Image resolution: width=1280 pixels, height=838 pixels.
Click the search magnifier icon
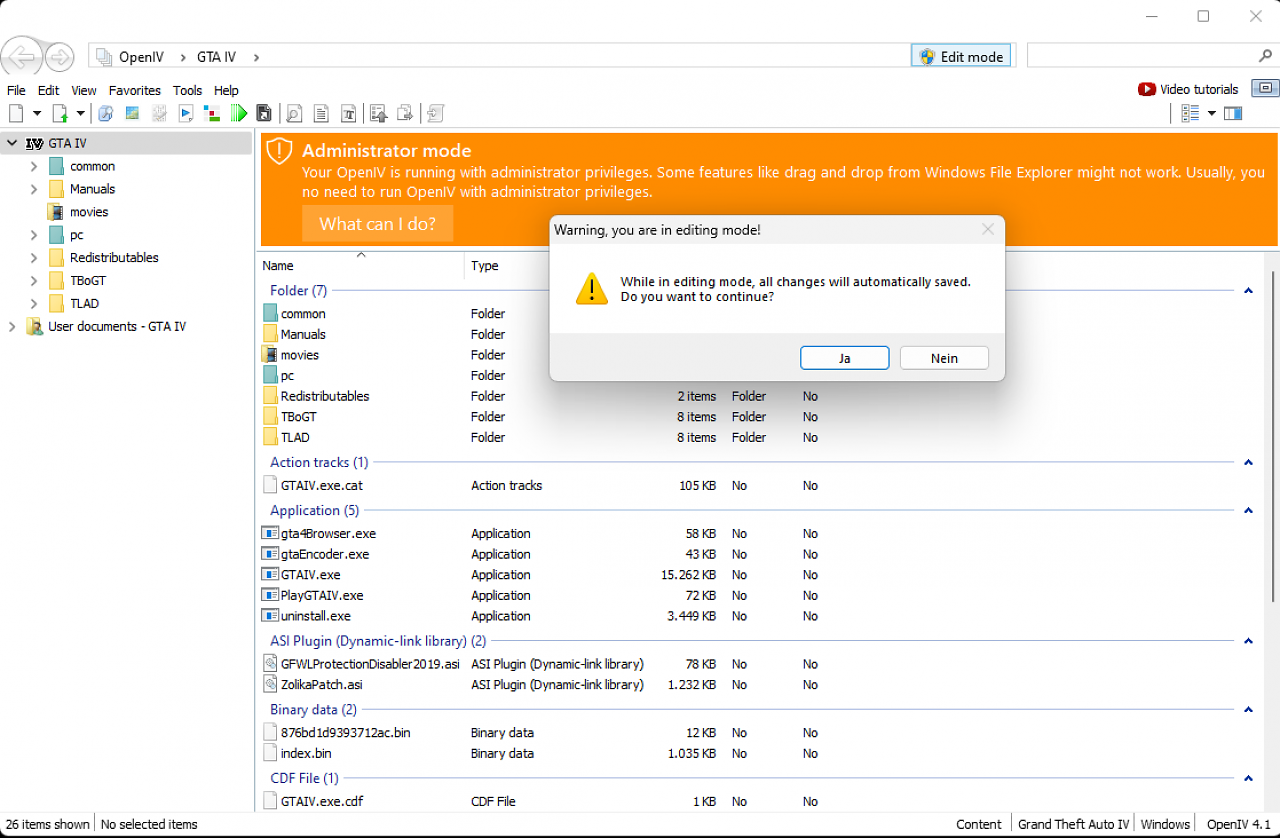pyautogui.click(x=1265, y=56)
